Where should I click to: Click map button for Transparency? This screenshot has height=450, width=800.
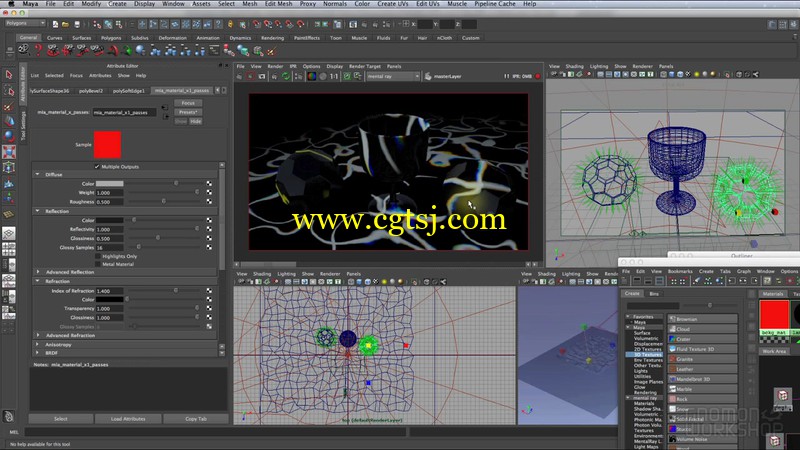pos(209,308)
